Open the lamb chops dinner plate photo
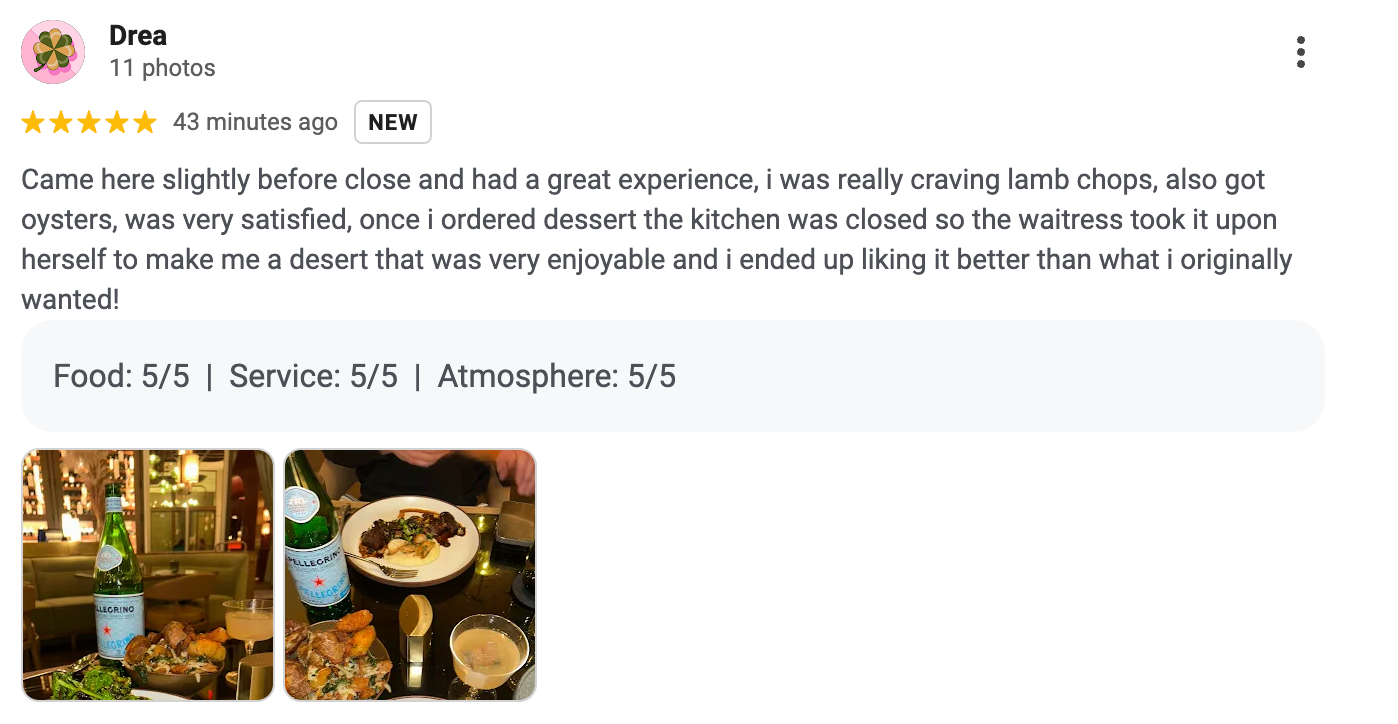 coord(409,574)
